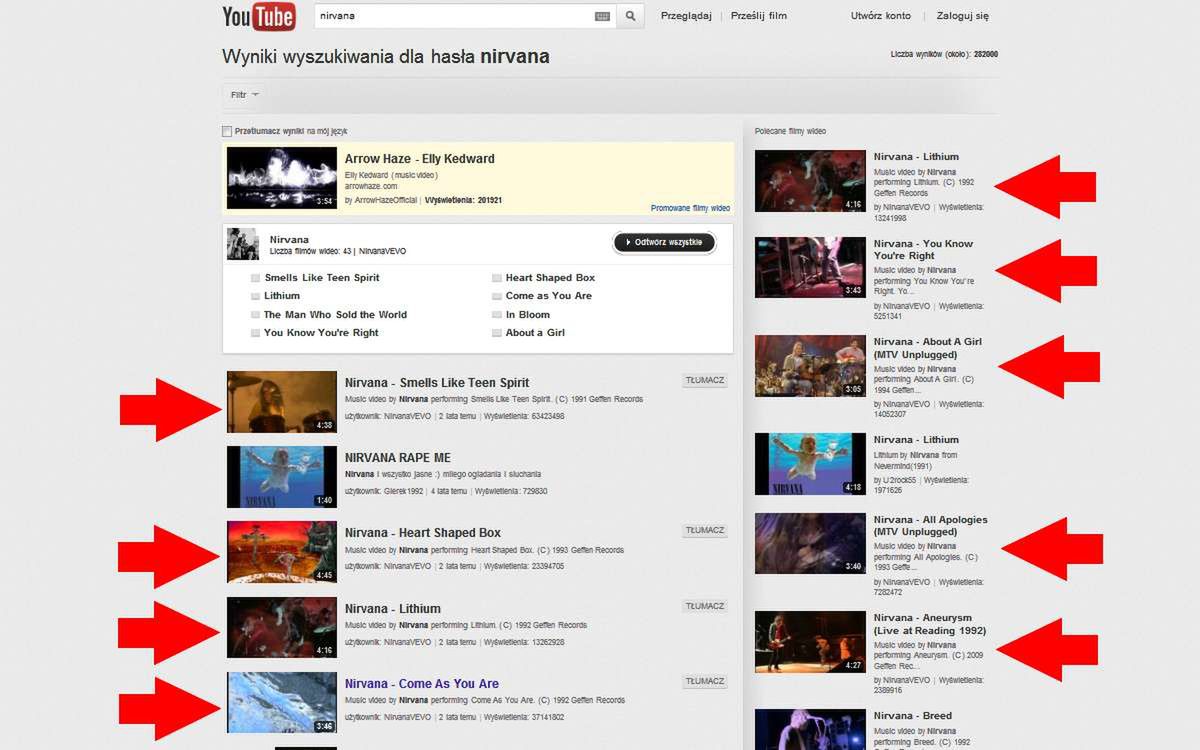The height and width of the screenshot is (750, 1200).
Task: Open sidebar Aneurysm (Live at Reading 1992) thumbnail
Action: [x=810, y=642]
